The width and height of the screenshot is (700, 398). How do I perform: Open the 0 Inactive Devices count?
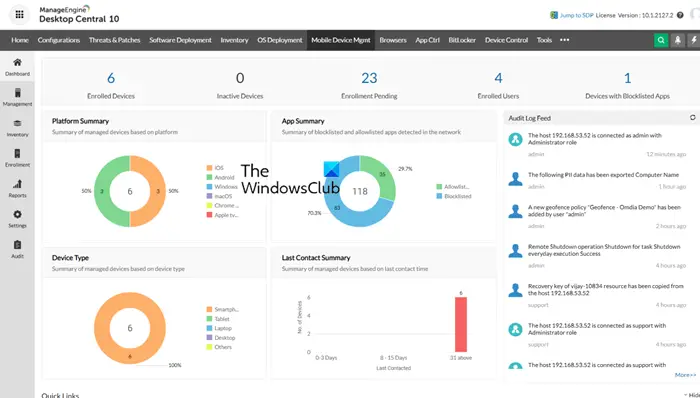(240, 78)
